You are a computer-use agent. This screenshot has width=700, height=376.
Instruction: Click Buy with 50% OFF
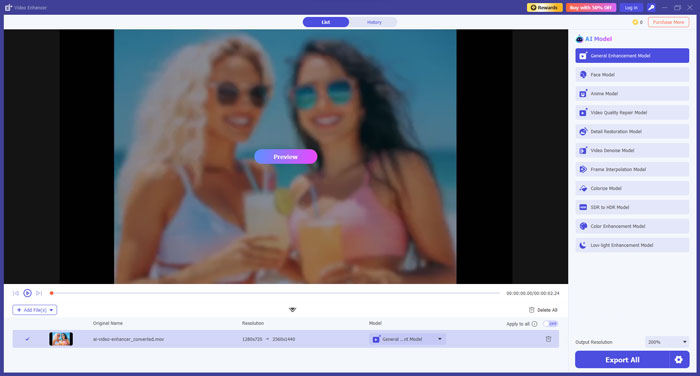pyautogui.click(x=591, y=8)
